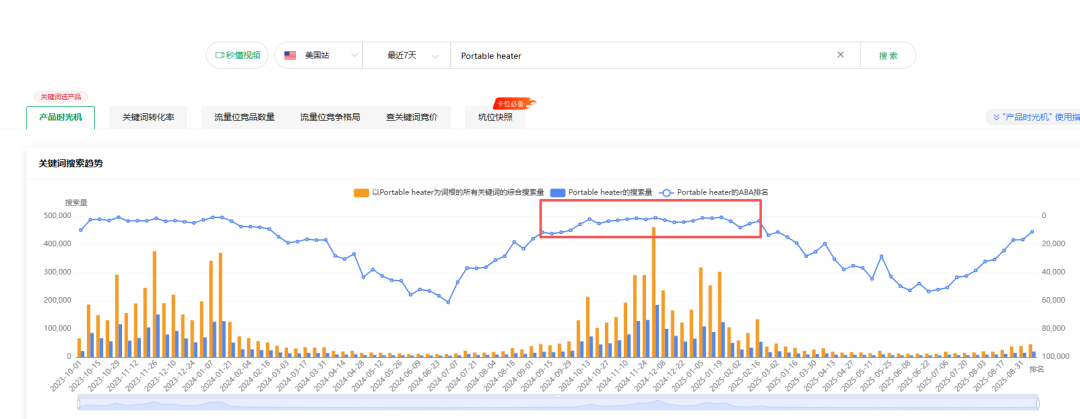Toggle the orange 综合搜索量 legend series
The image size is (1080, 419).
point(449,192)
